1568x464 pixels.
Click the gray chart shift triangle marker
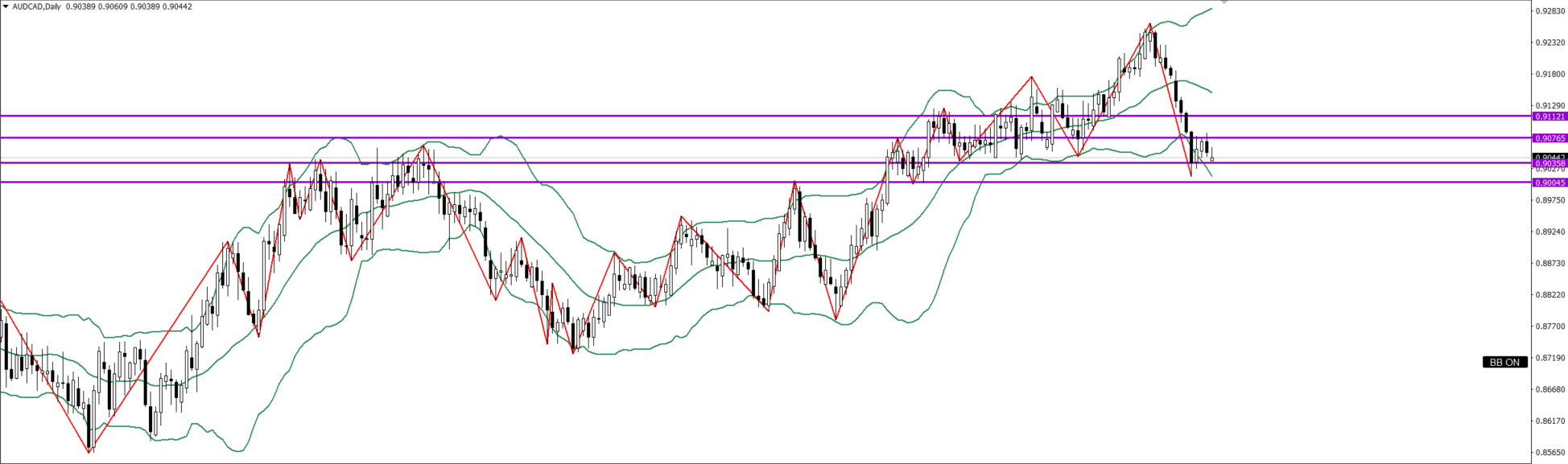[1223, 2]
